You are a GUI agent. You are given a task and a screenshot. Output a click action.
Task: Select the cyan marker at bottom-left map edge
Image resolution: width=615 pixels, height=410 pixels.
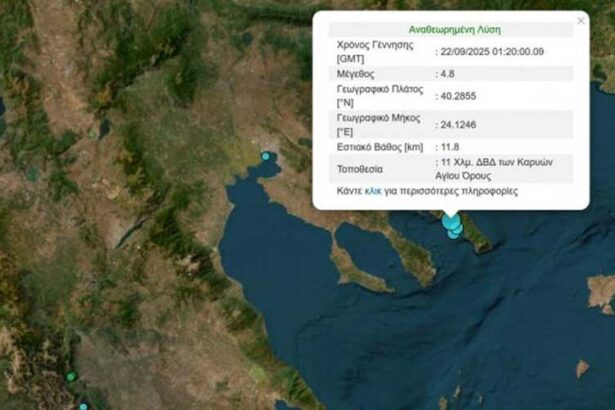pyautogui.click(x=83, y=405)
